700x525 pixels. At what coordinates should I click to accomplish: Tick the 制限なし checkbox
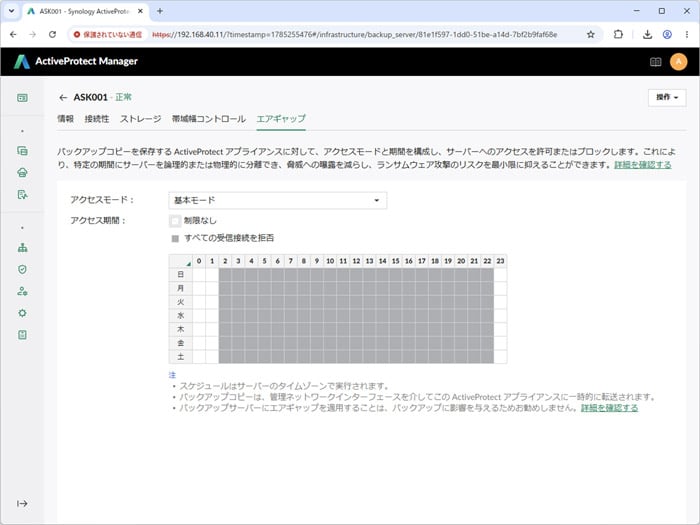point(175,221)
